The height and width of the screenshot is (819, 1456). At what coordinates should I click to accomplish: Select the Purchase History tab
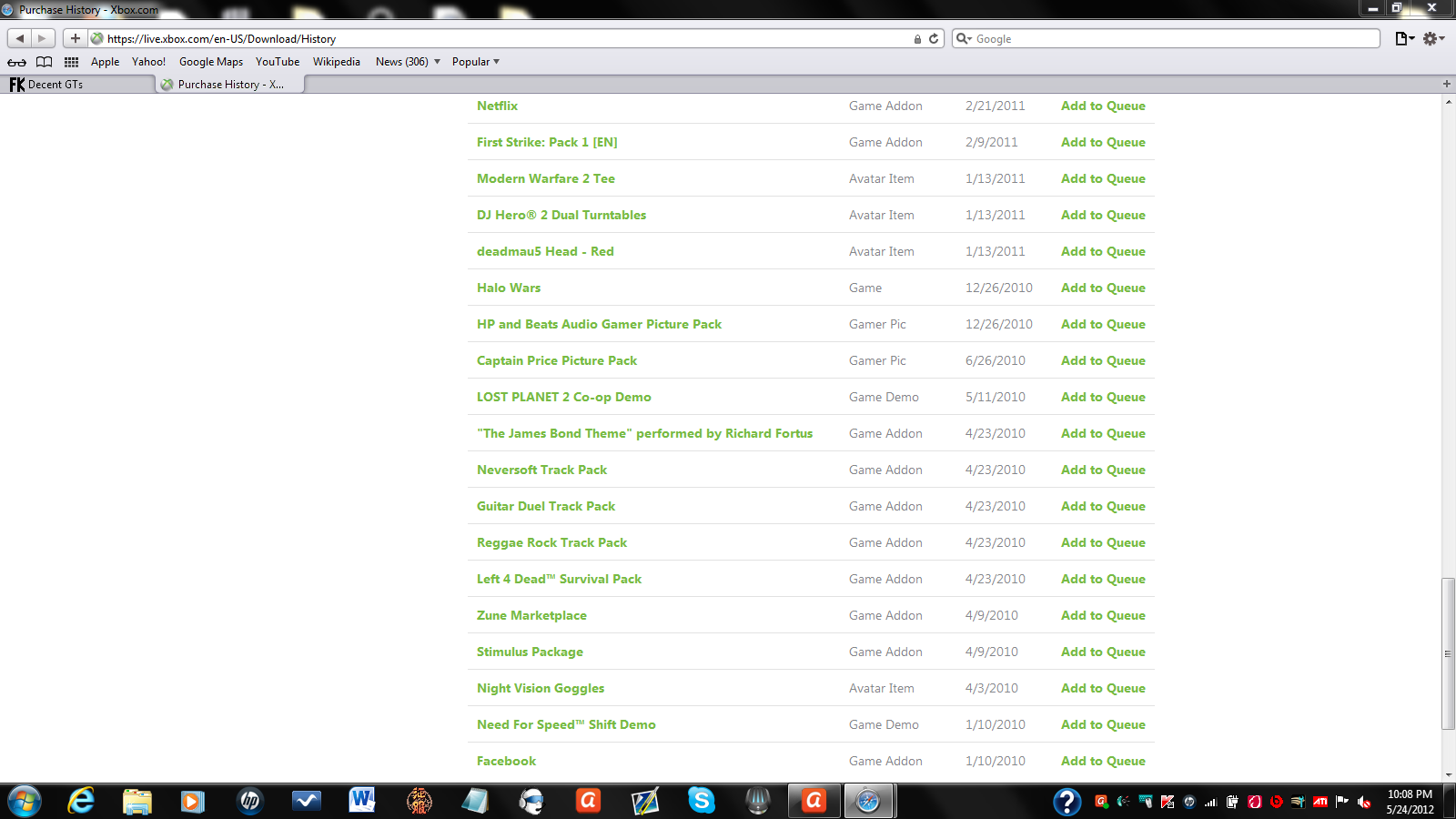coord(230,85)
